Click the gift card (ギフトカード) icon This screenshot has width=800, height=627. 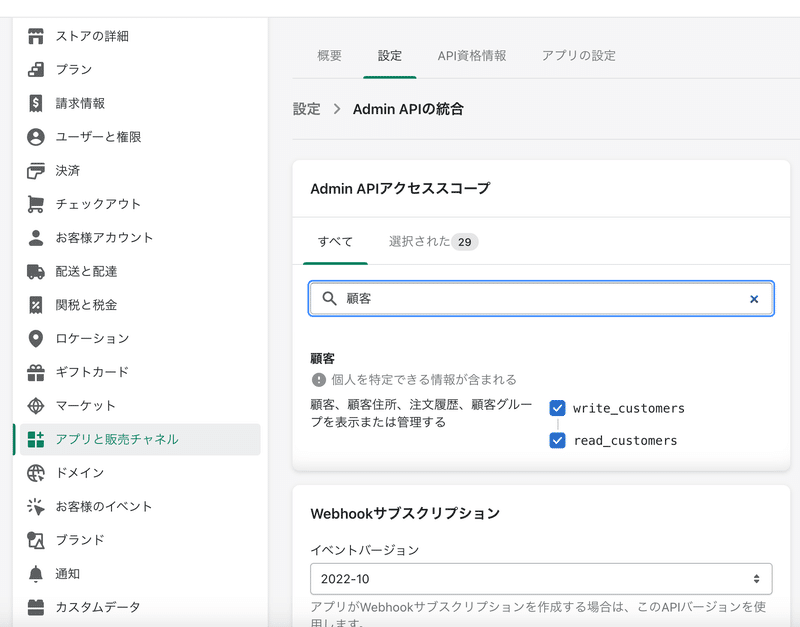point(36,372)
